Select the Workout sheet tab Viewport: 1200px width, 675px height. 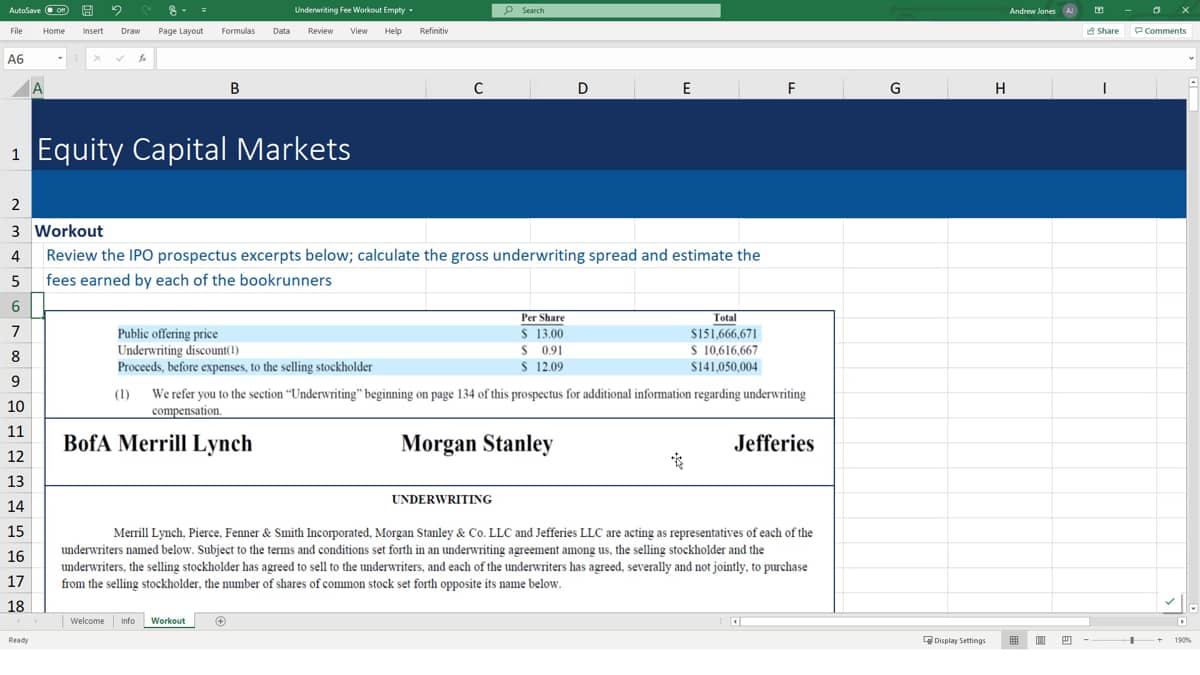pyautogui.click(x=168, y=621)
